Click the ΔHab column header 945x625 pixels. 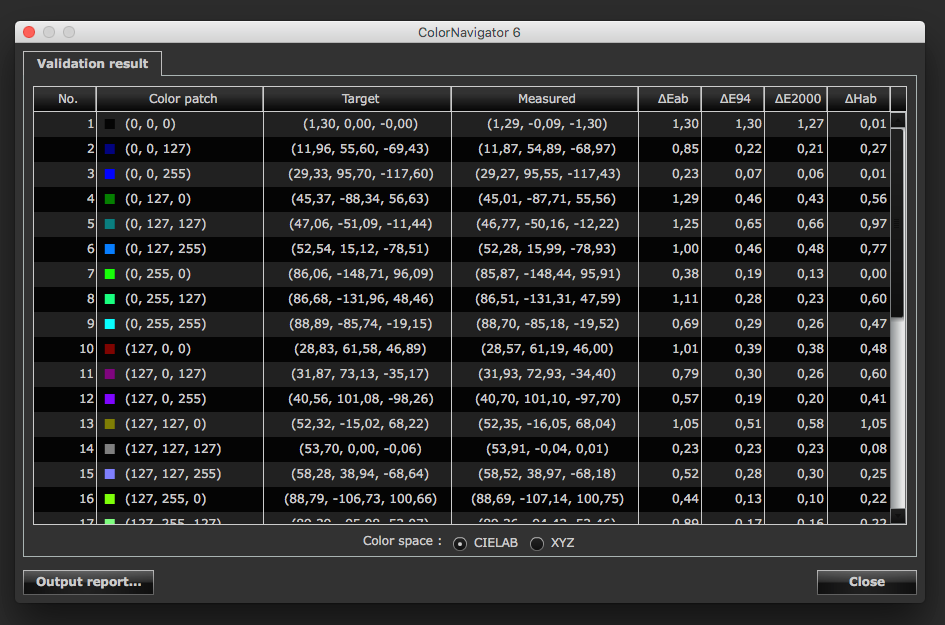(x=860, y=99)
